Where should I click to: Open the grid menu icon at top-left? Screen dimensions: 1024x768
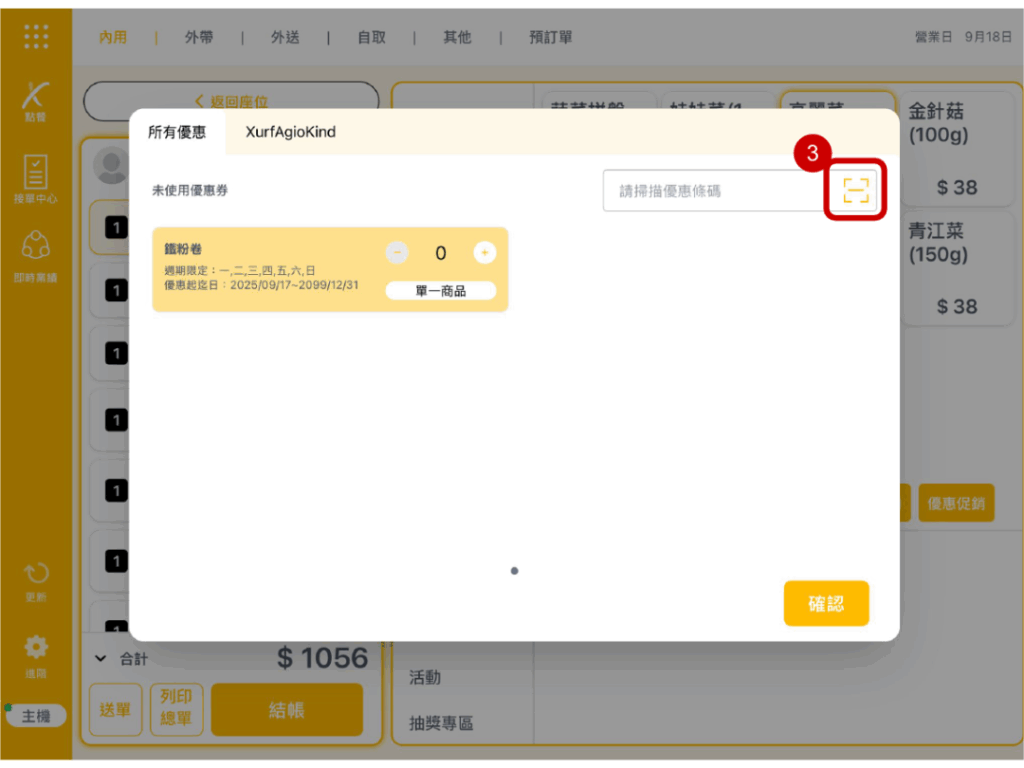click(x=36, y=37)
